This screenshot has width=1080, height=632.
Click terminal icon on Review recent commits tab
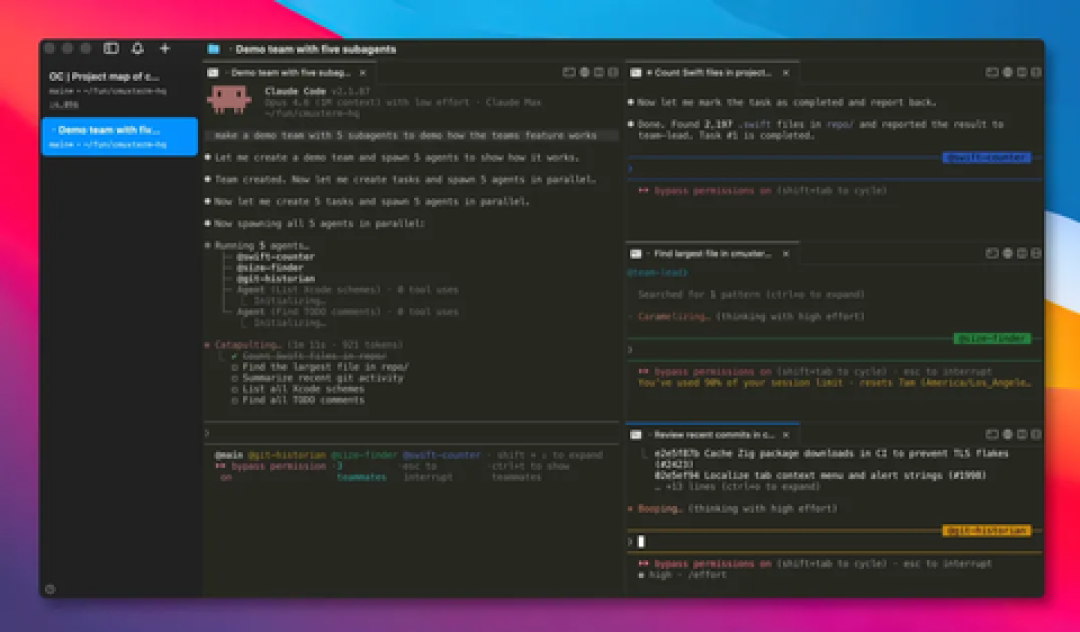(x=636, y=434)
